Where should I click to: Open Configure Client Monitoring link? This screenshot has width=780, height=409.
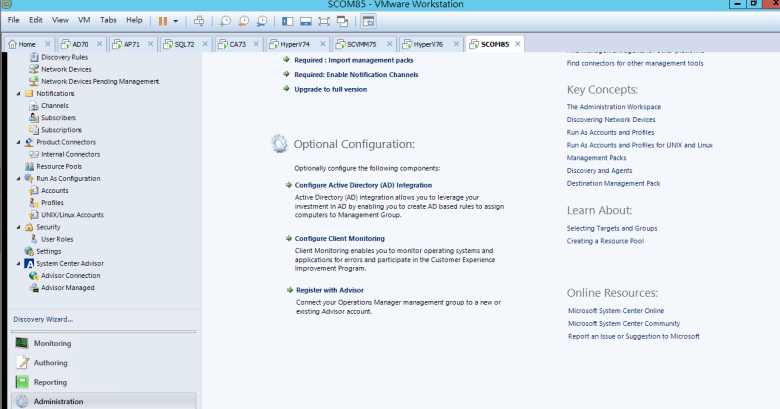coord(339,238)
